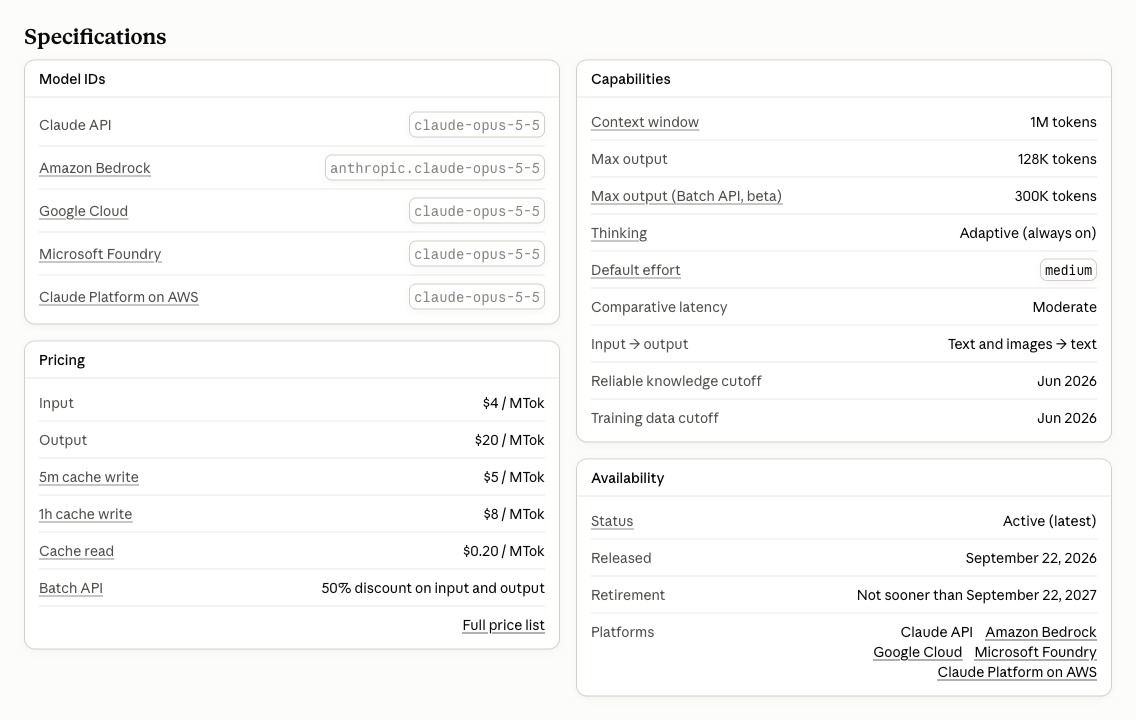Select the Retirement row label
This screenshot has height=720, width=1136.
coord(627,595)
